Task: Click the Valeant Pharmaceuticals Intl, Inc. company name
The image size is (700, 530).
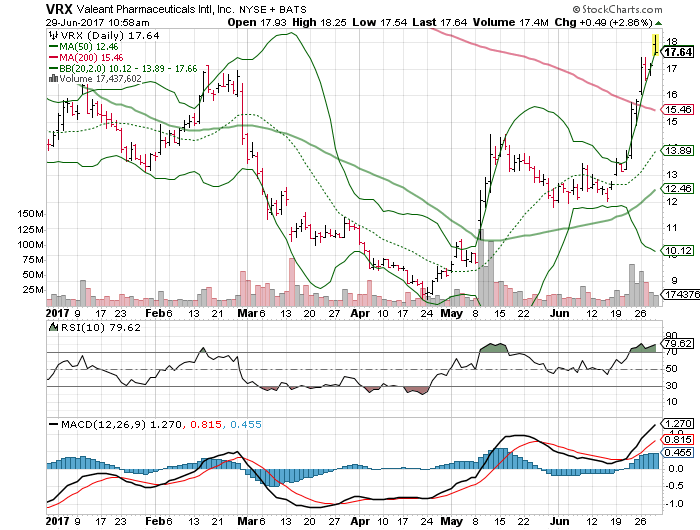Action: [x=155, y=9]
